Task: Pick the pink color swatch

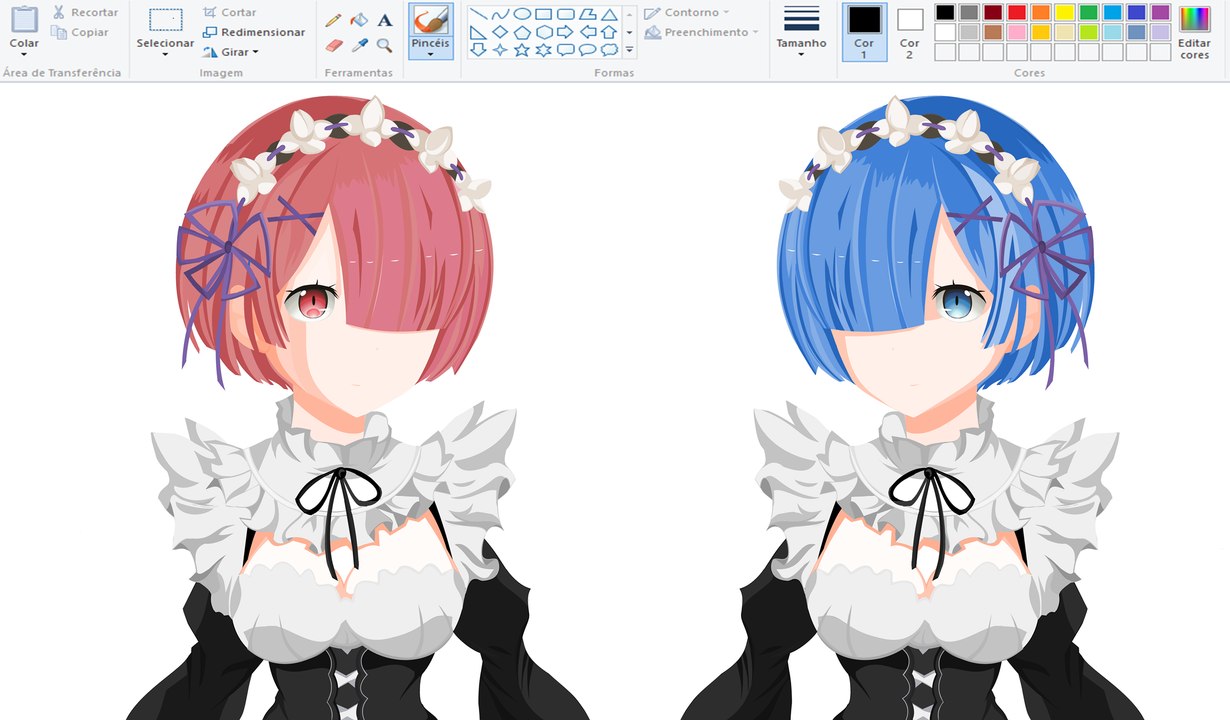Action: pos(1017,32)
